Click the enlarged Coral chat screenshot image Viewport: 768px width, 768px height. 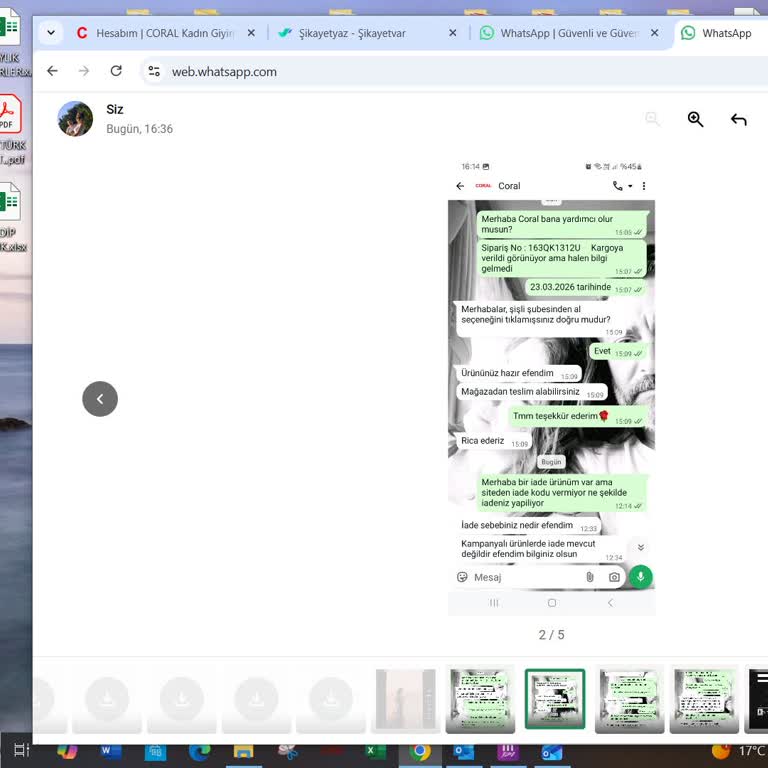(552, 386)
